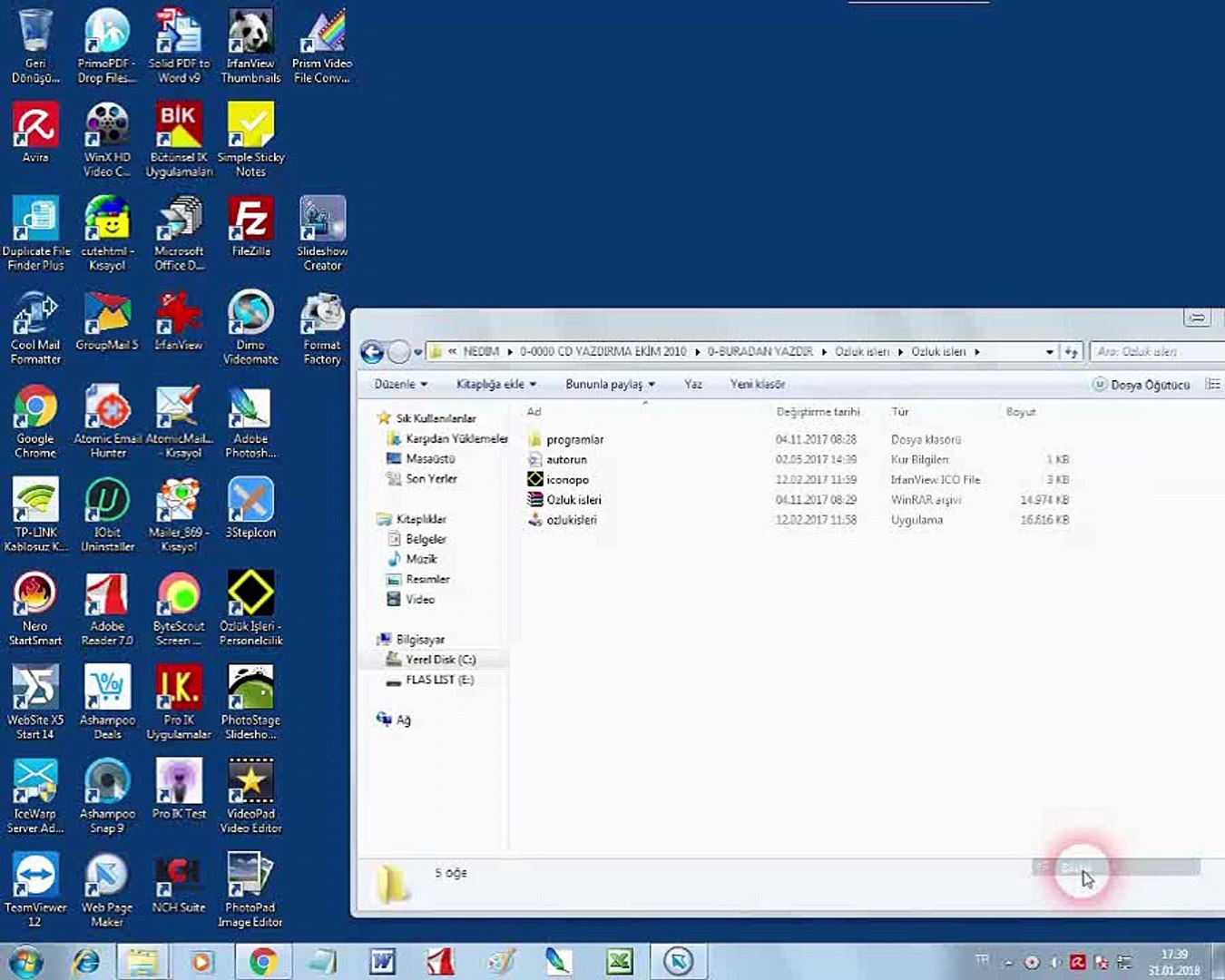The height and width of the screenshot is (980, 1225).
Task: Sort files by the Ad column header
Action: click(x=534, y=412)
